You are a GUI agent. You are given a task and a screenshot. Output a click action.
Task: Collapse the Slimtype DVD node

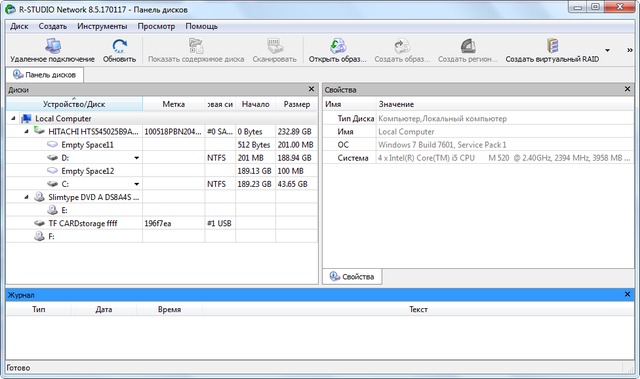[x=26, y=197]
